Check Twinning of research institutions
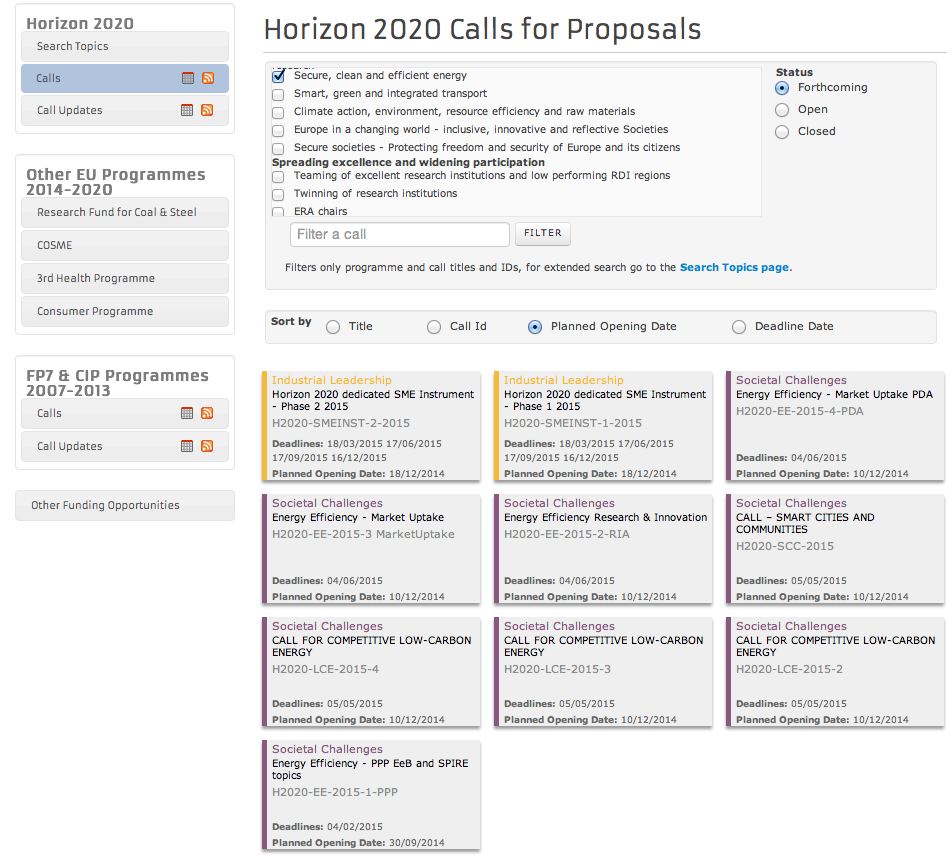The image size is (952, 857). pyautogui.click(x=278, y=195)
